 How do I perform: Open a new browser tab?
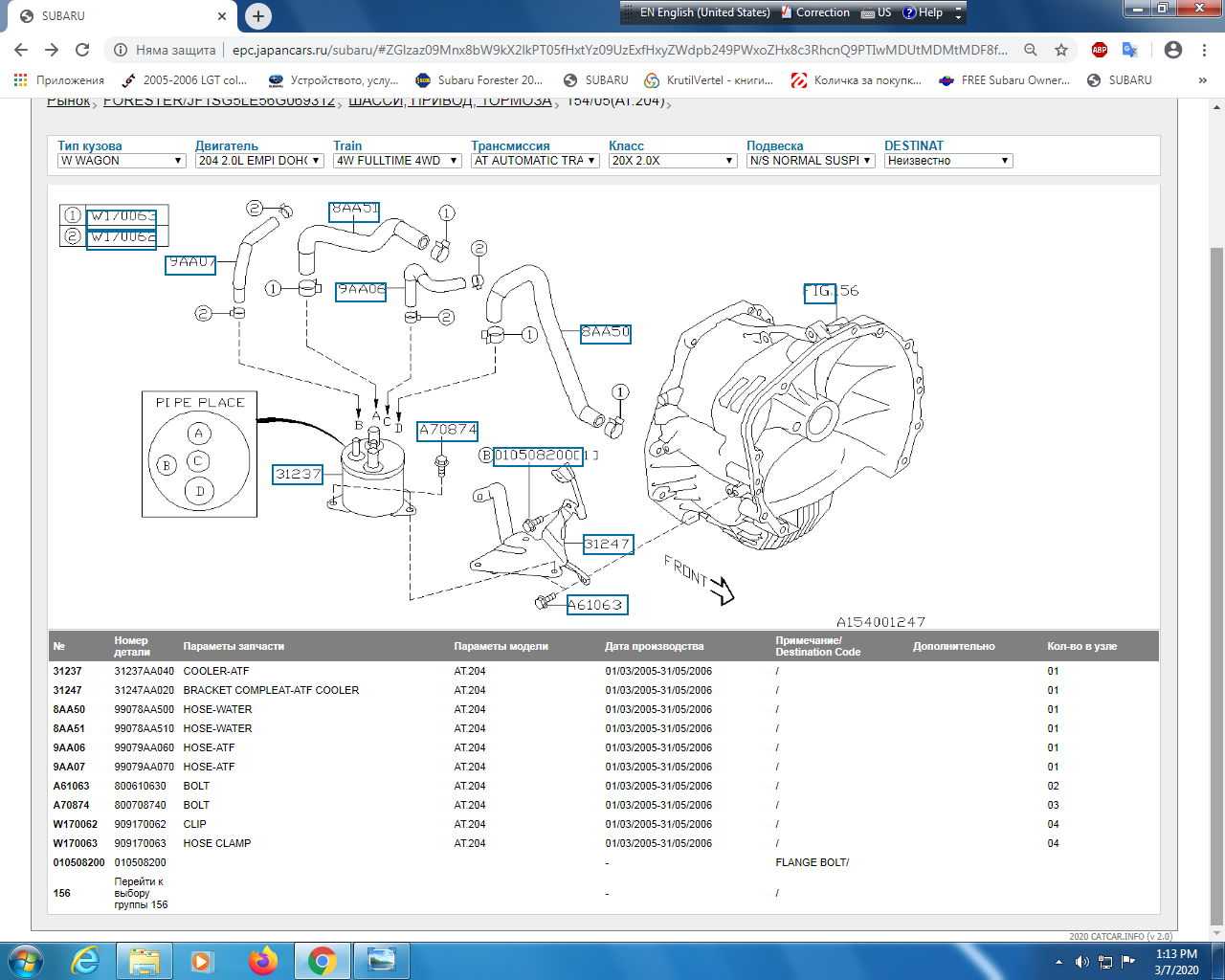click(257, 15)
